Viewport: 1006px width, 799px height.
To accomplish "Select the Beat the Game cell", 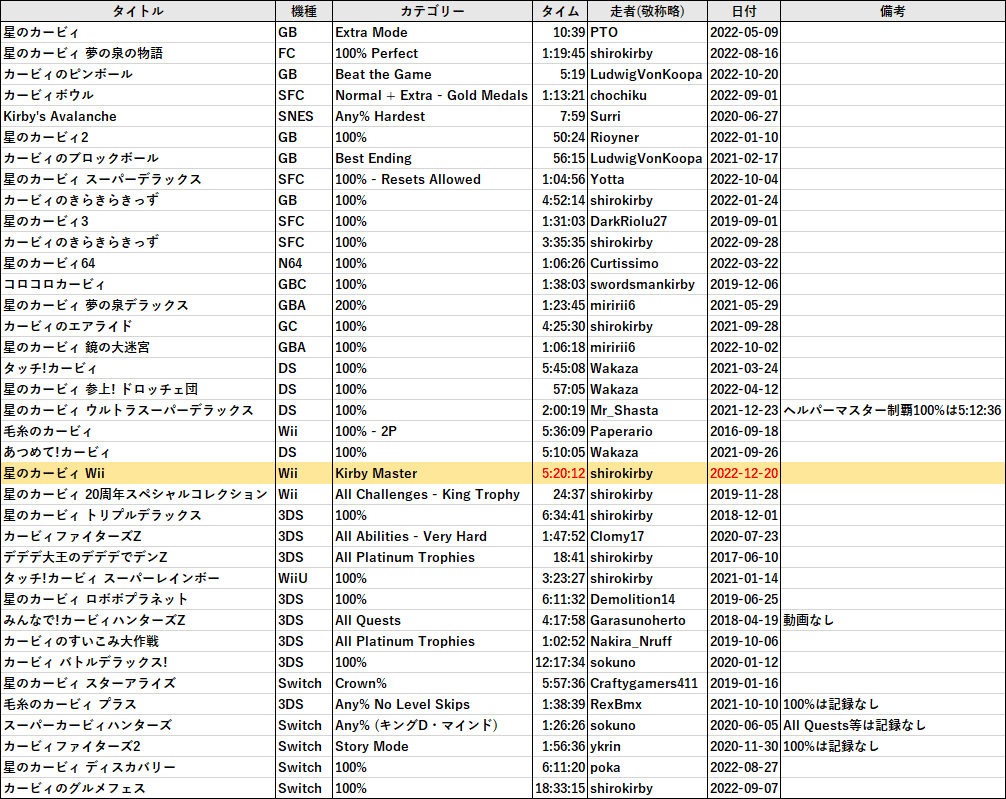I will [x=432, y=74].
